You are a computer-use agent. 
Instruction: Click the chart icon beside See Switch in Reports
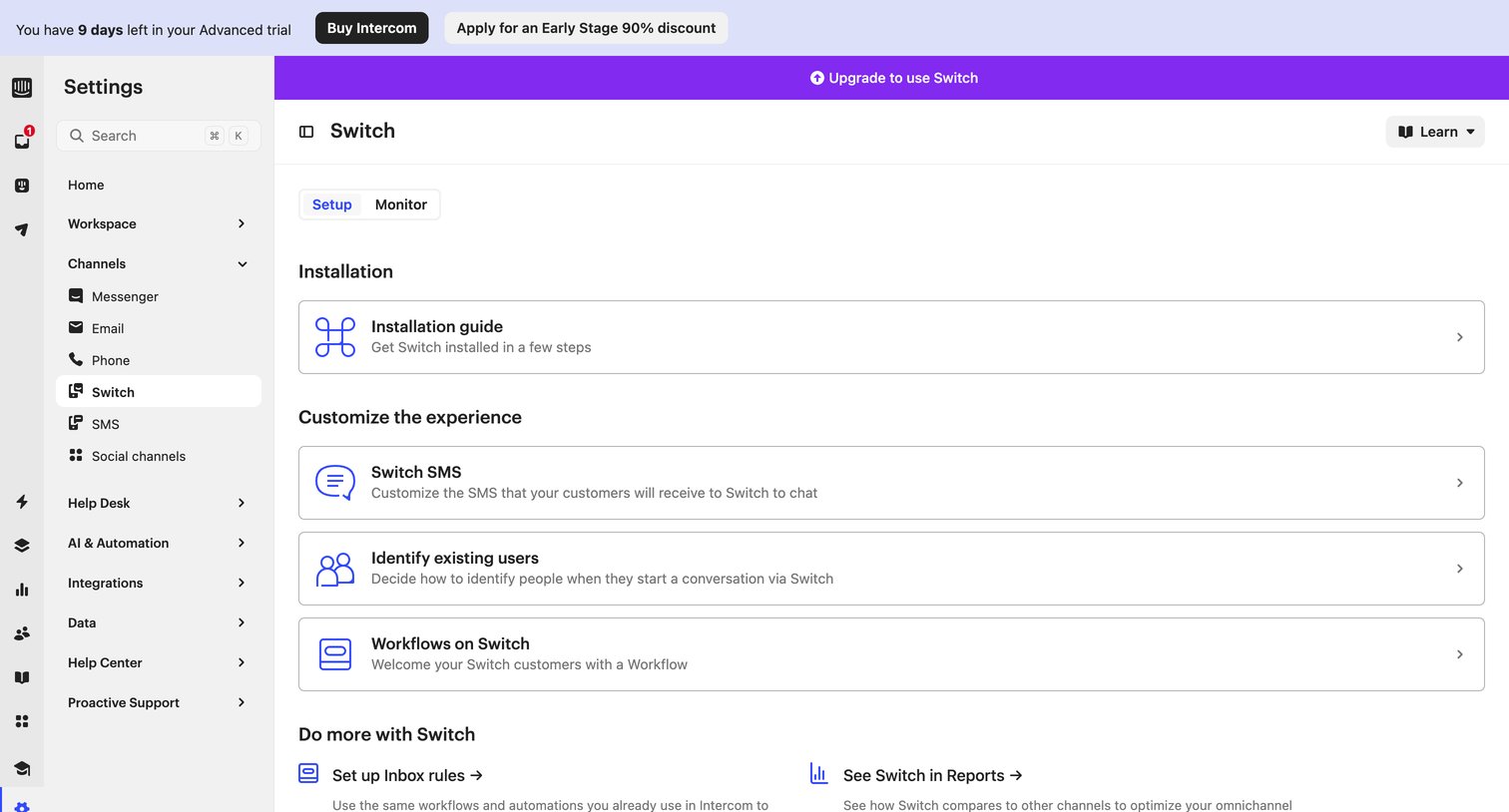point(819,773)
